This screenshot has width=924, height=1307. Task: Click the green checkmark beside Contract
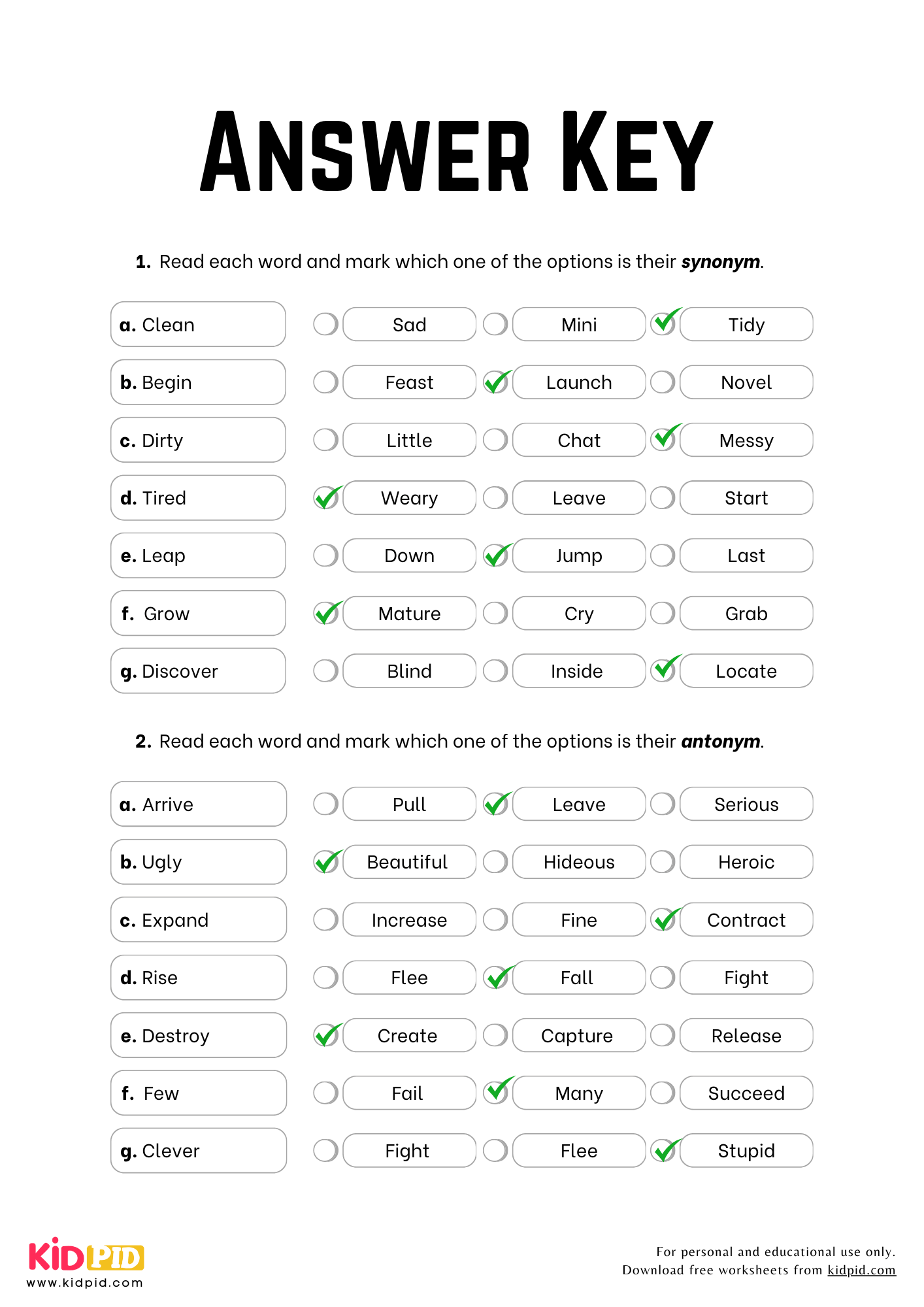click(665, 919)
